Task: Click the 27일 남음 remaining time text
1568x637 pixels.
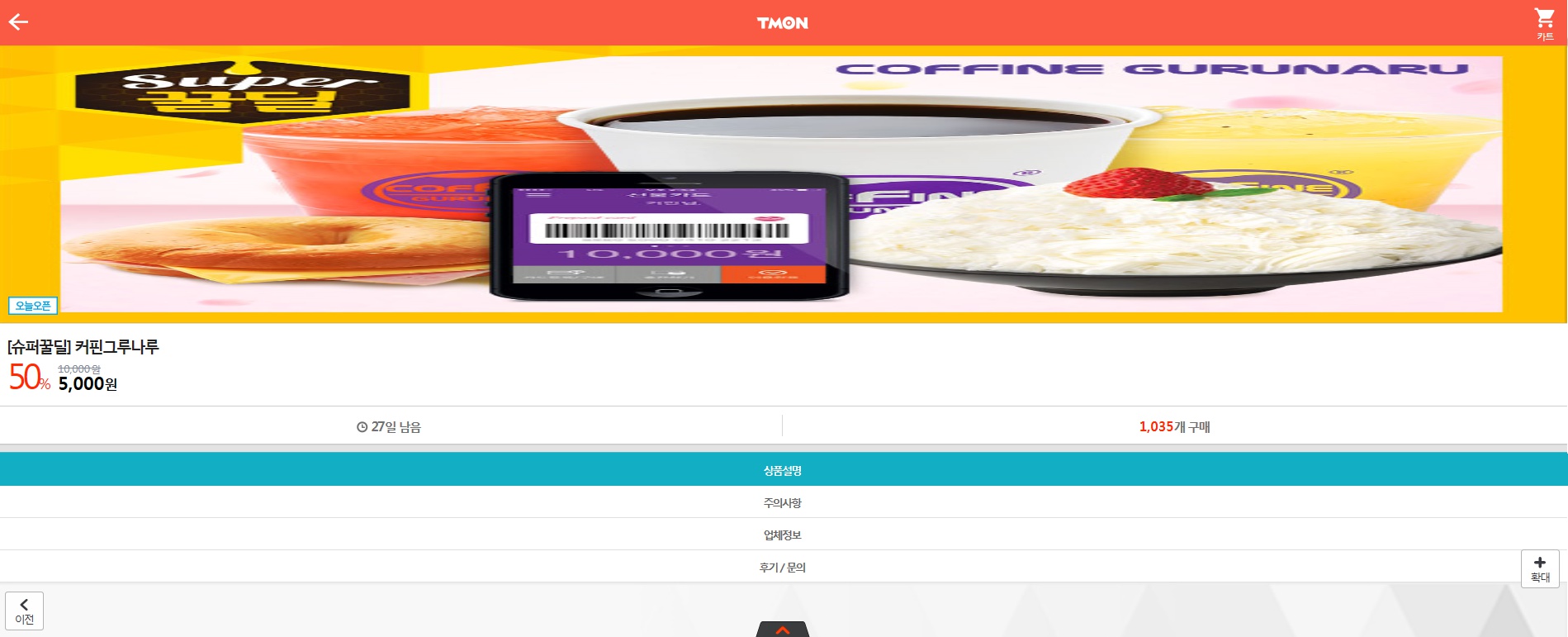Action: click(396, 427)
